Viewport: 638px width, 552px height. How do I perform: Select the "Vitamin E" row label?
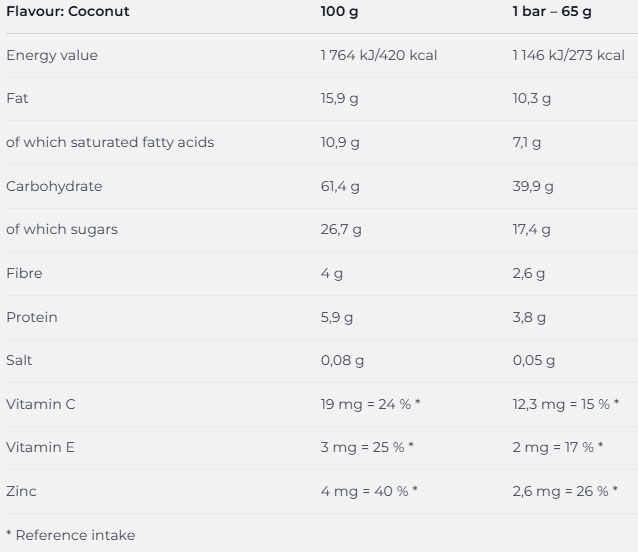[x=40, y=447]
